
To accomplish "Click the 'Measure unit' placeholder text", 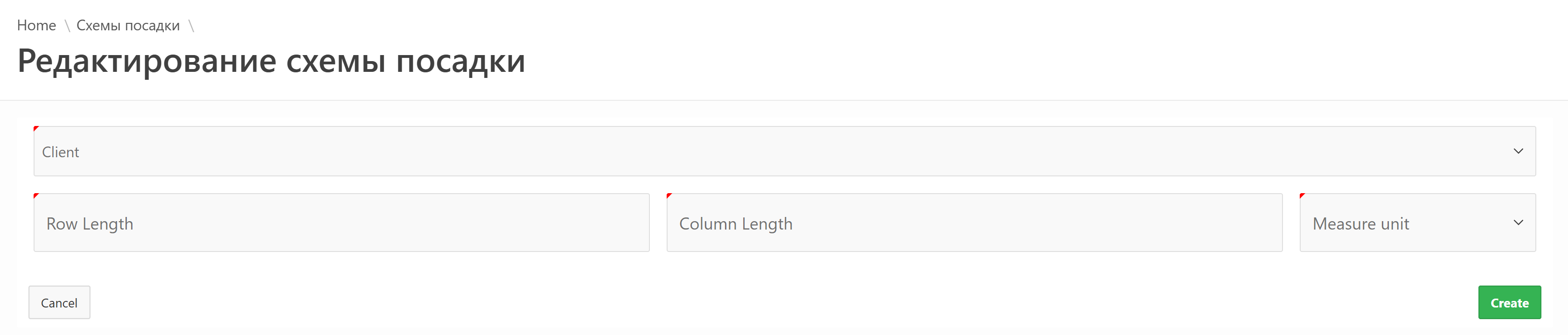I will point(1360,224).
